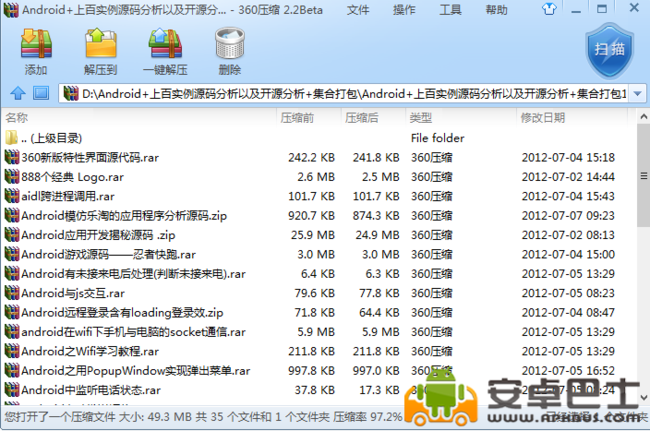Click the date 2012-07-02 14:44

point(568,177)
